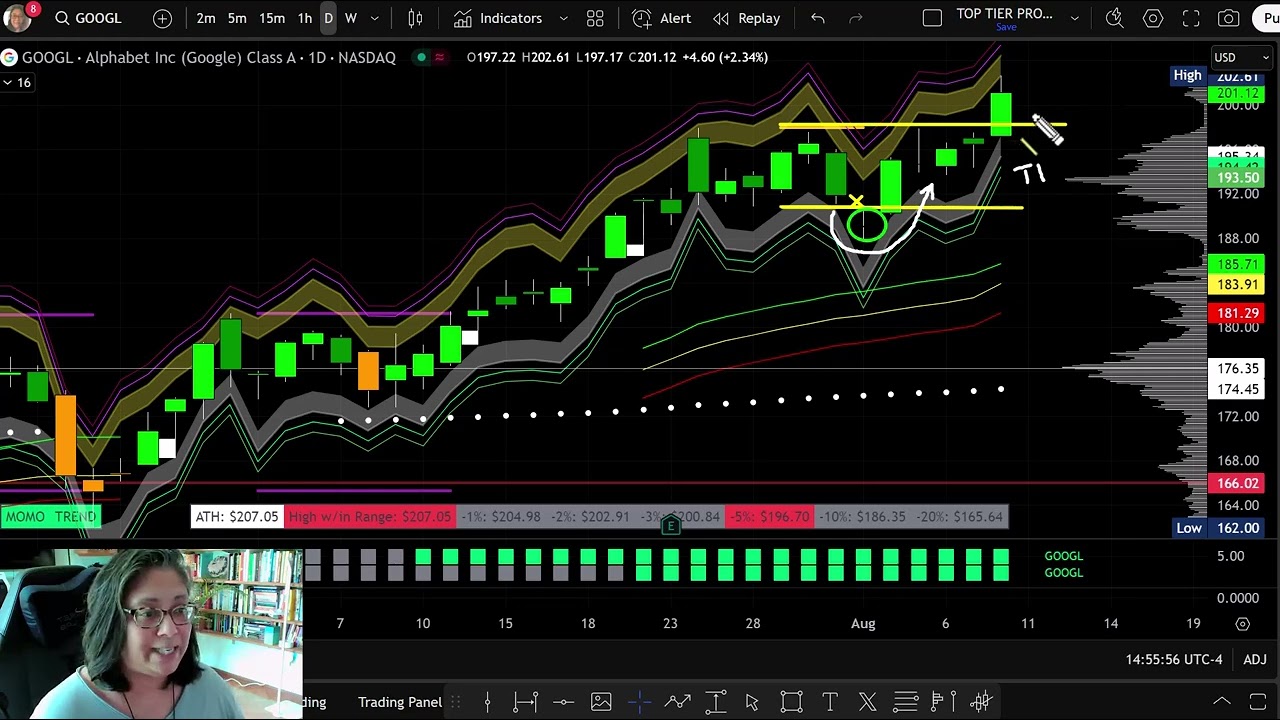
Task: Open the layout setup square icon
Action: coord(932,18)
